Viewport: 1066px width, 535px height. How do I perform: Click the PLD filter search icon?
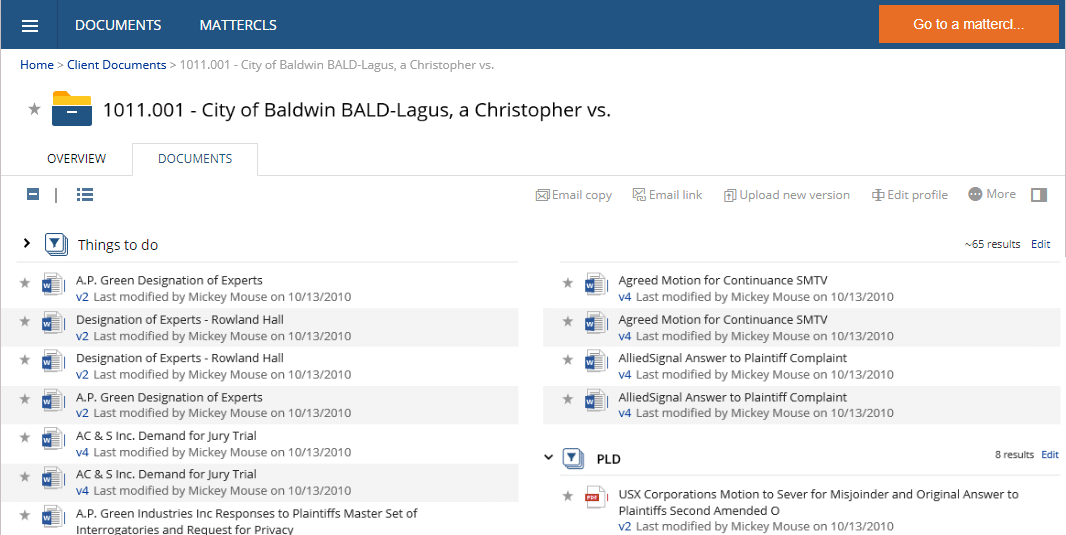pos(574,459)
